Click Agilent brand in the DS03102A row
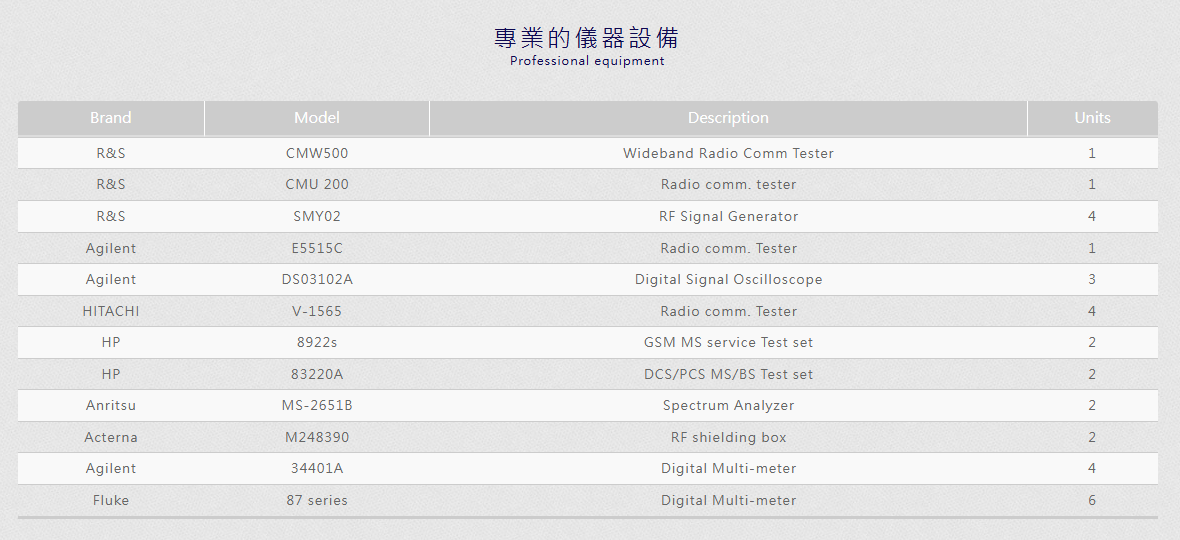The width and height of the screenshot is (1180, 540). pyautogui.click(x=111, y=280)
